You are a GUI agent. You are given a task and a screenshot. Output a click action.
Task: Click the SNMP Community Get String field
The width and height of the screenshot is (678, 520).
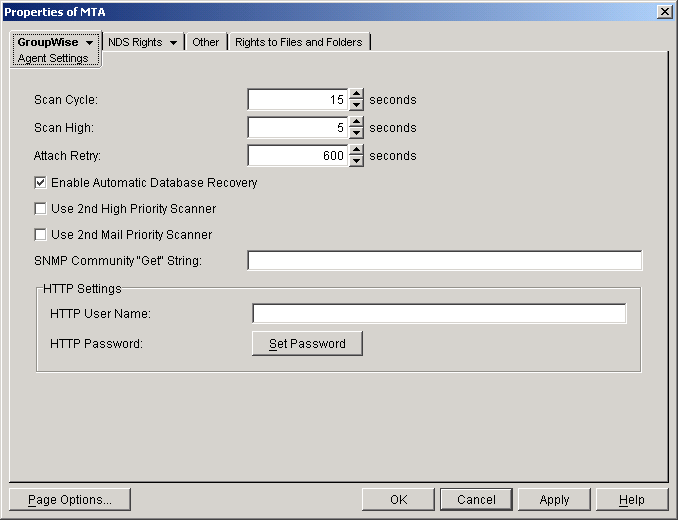[x=445, y=261]
